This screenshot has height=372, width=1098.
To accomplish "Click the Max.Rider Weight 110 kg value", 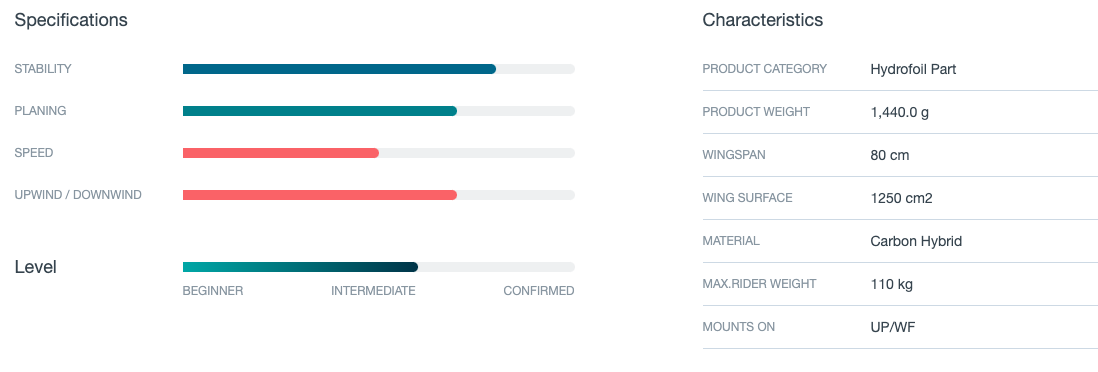I will (x=891, y=284).
